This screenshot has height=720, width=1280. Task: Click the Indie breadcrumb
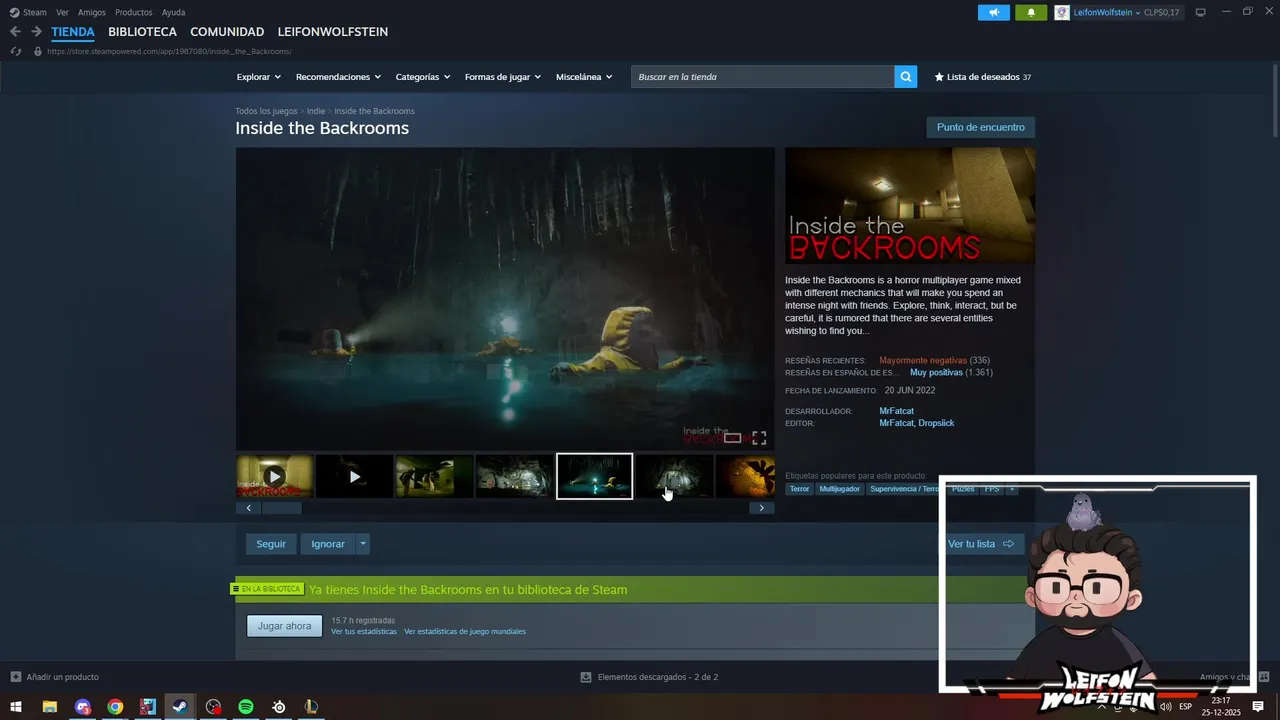(316, 111)
